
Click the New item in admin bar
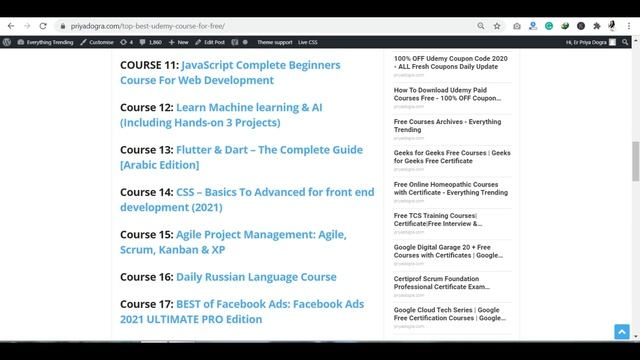[179, 42]
